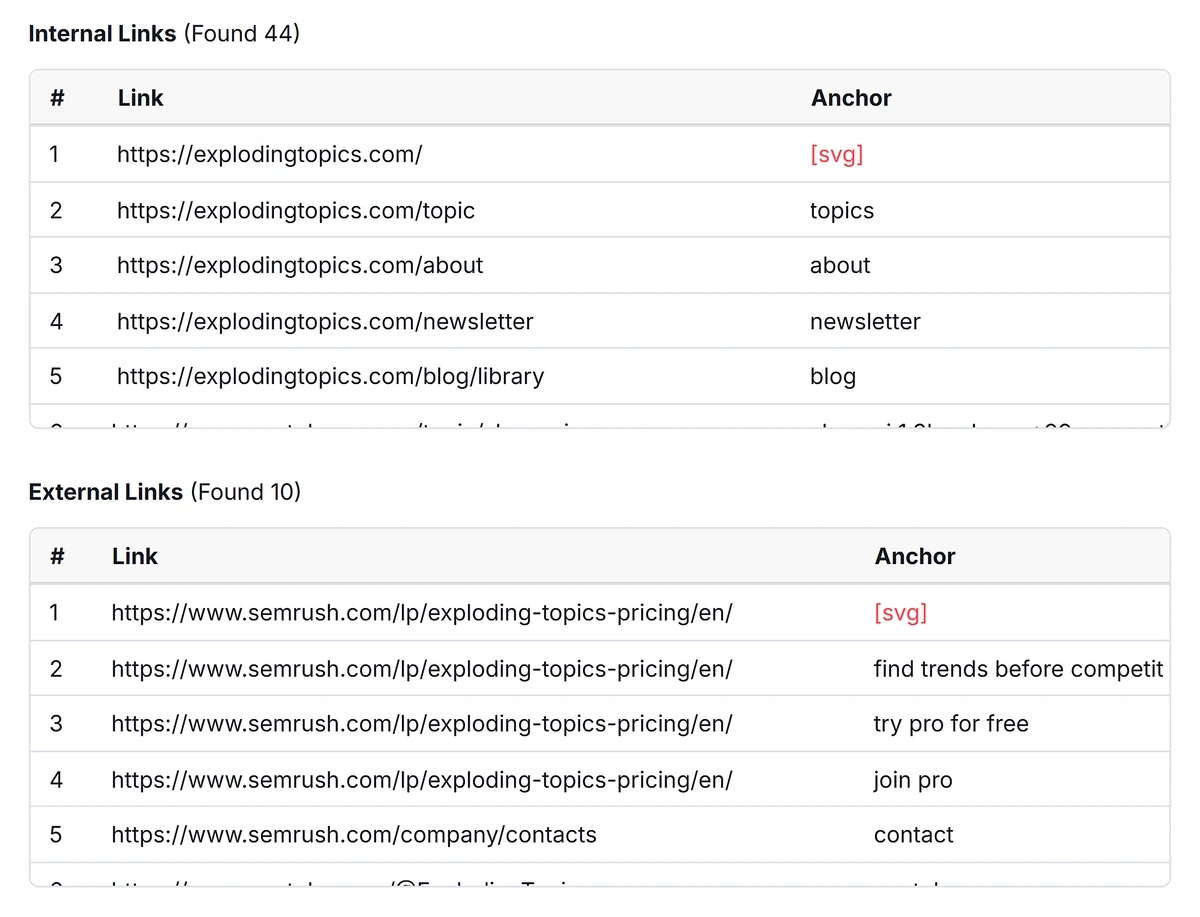Click row number 5 in Internal Links table
This screenshot has width=1200, height=917.
click(56, 376)
